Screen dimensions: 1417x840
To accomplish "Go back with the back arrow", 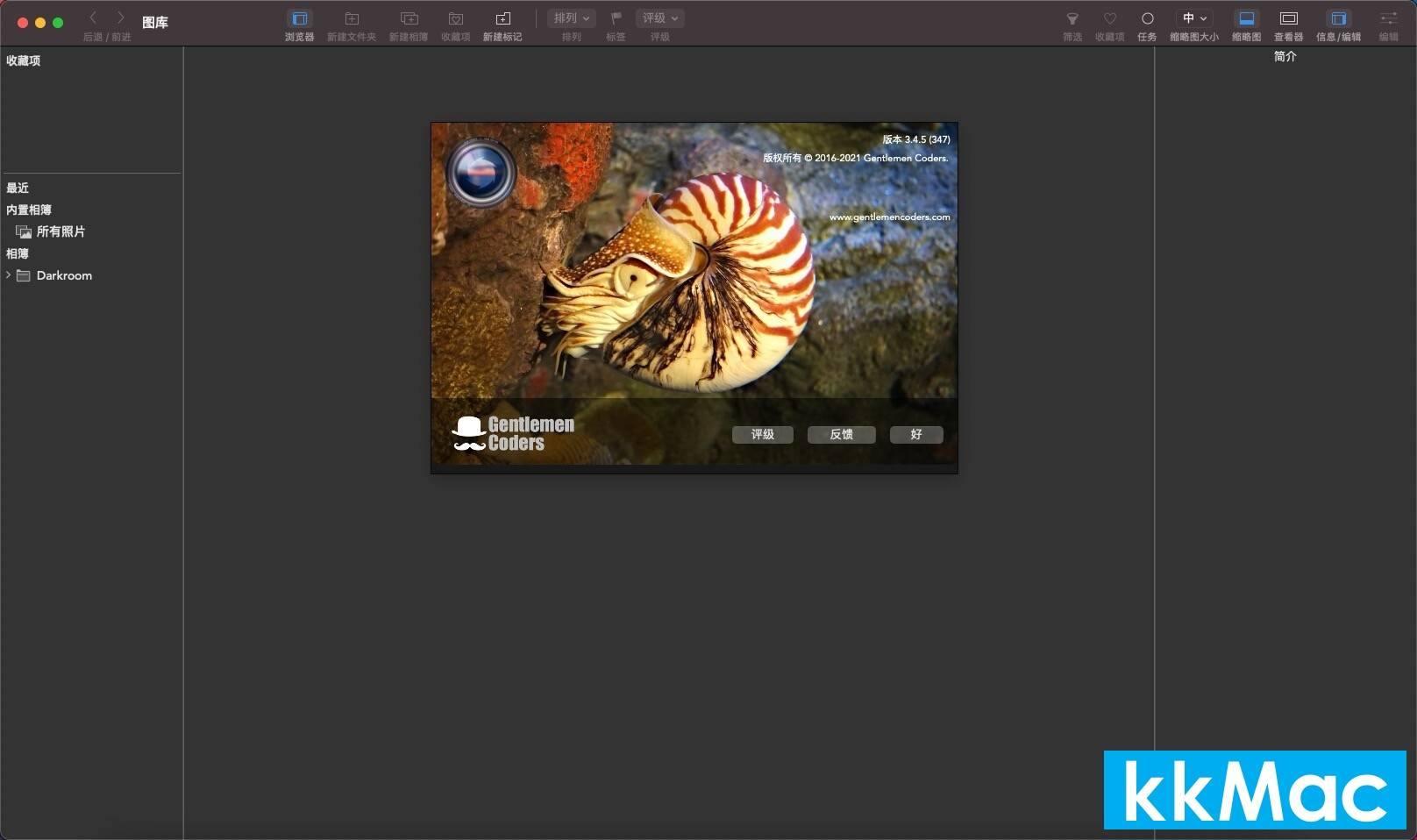I will pos(93,18).
